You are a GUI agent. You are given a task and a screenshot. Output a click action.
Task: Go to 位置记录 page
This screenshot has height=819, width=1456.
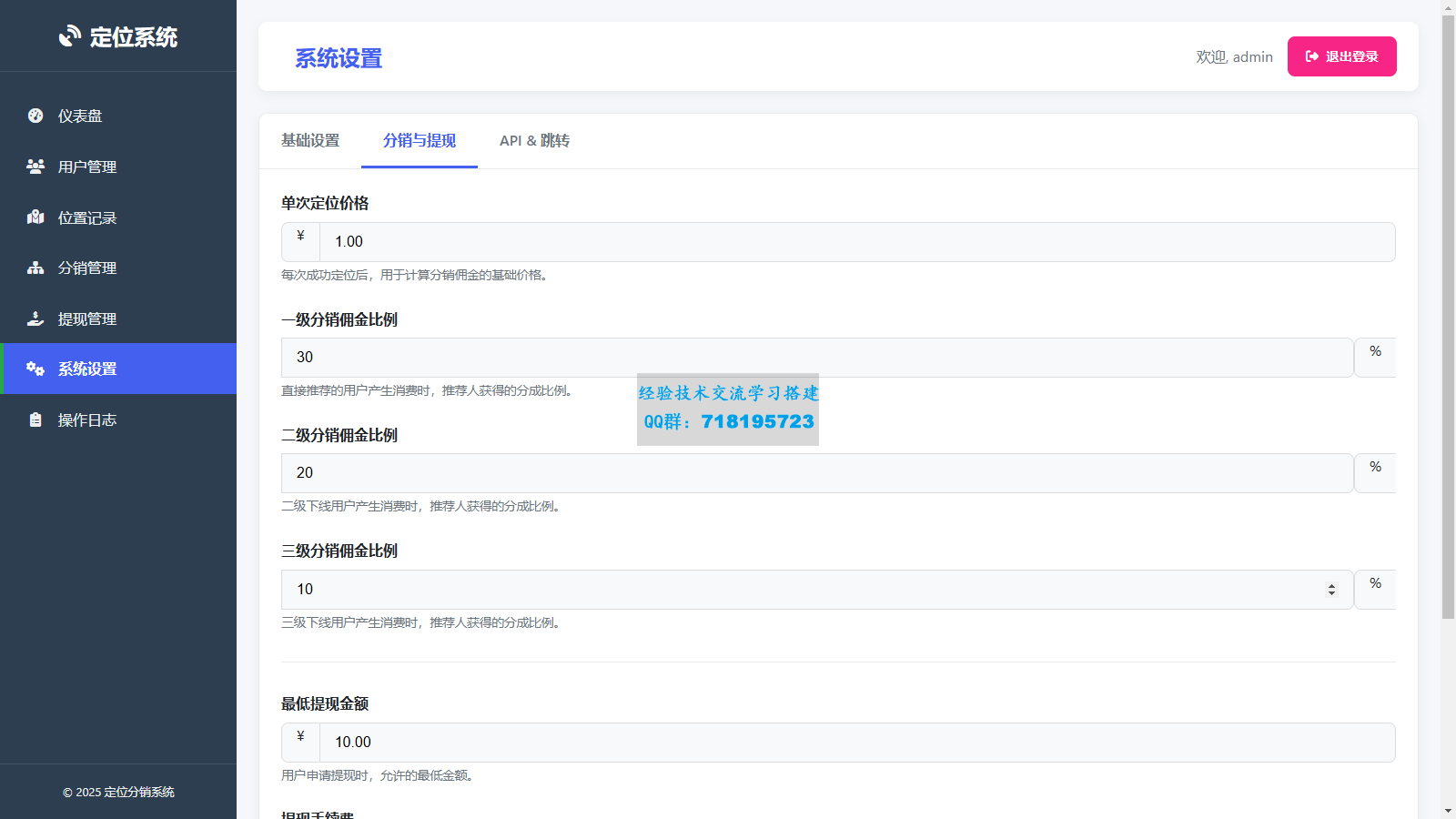(x=118, y=217)
